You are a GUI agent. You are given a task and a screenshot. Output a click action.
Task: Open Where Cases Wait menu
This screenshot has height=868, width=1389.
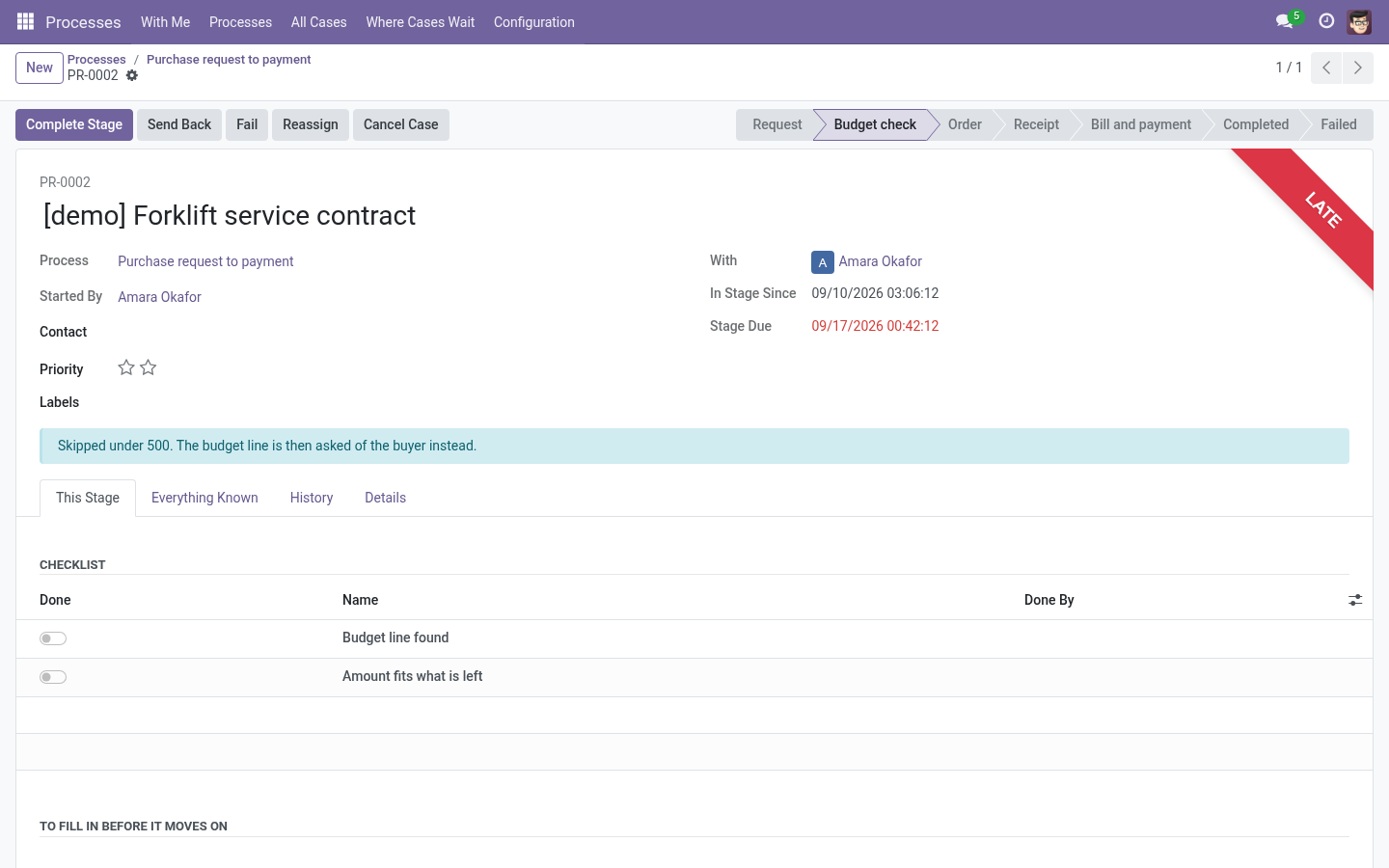pyautogui.click(x=421, y=22)
